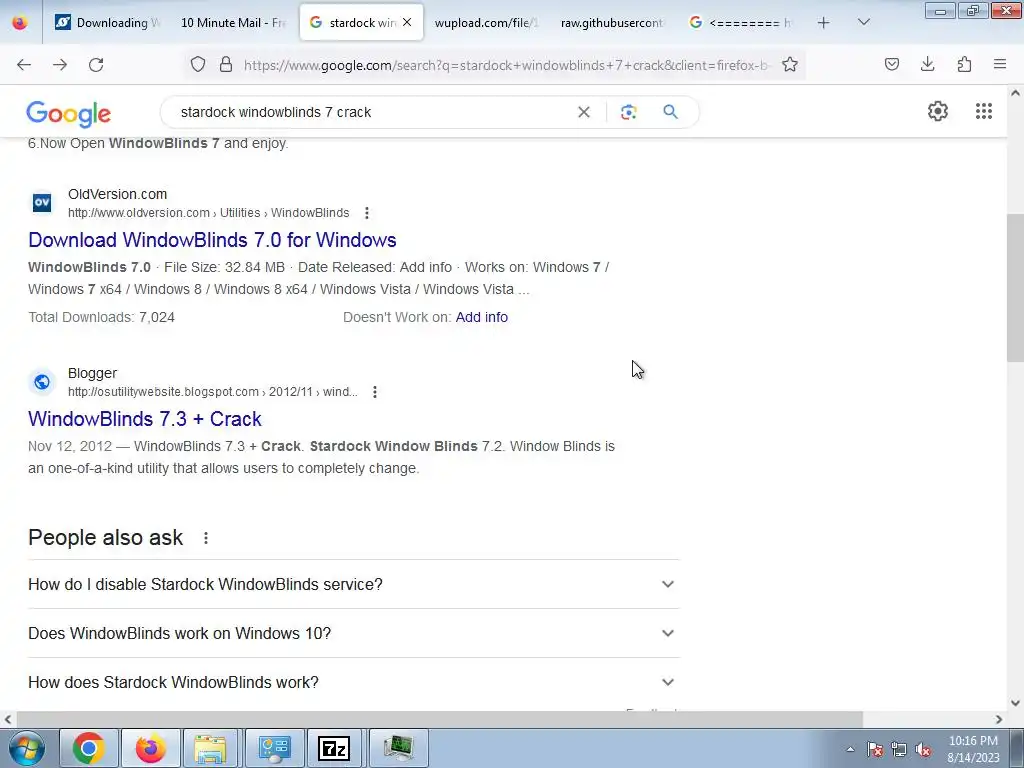The height and width of the screenshot is (768, 1024).
Task: Launch Chrome from taskbar
Action: (88, 748)
